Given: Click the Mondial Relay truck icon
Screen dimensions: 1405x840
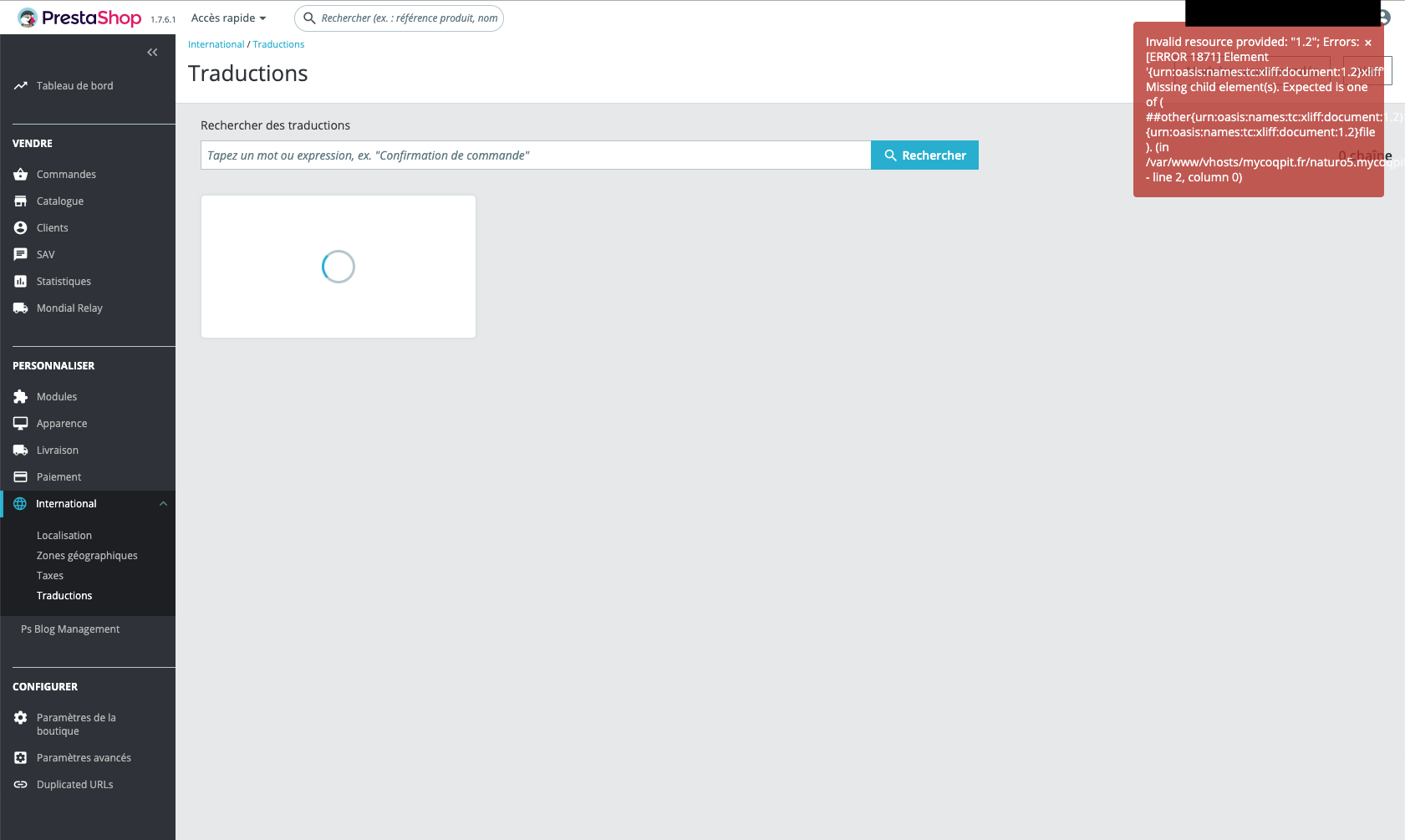Looking at the screenshot, I should click(21, 308).
